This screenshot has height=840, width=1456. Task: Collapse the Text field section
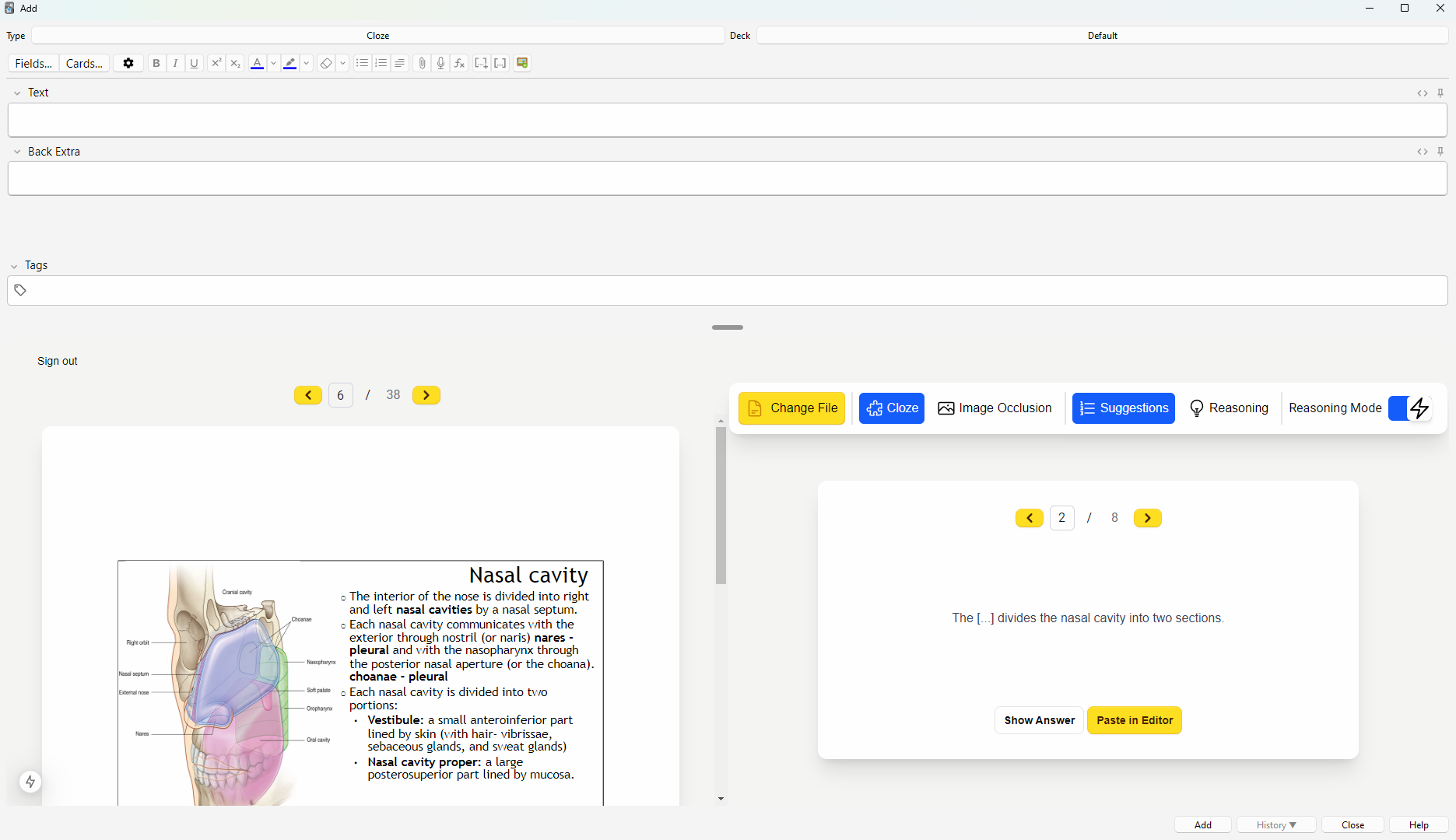(17, 93)
